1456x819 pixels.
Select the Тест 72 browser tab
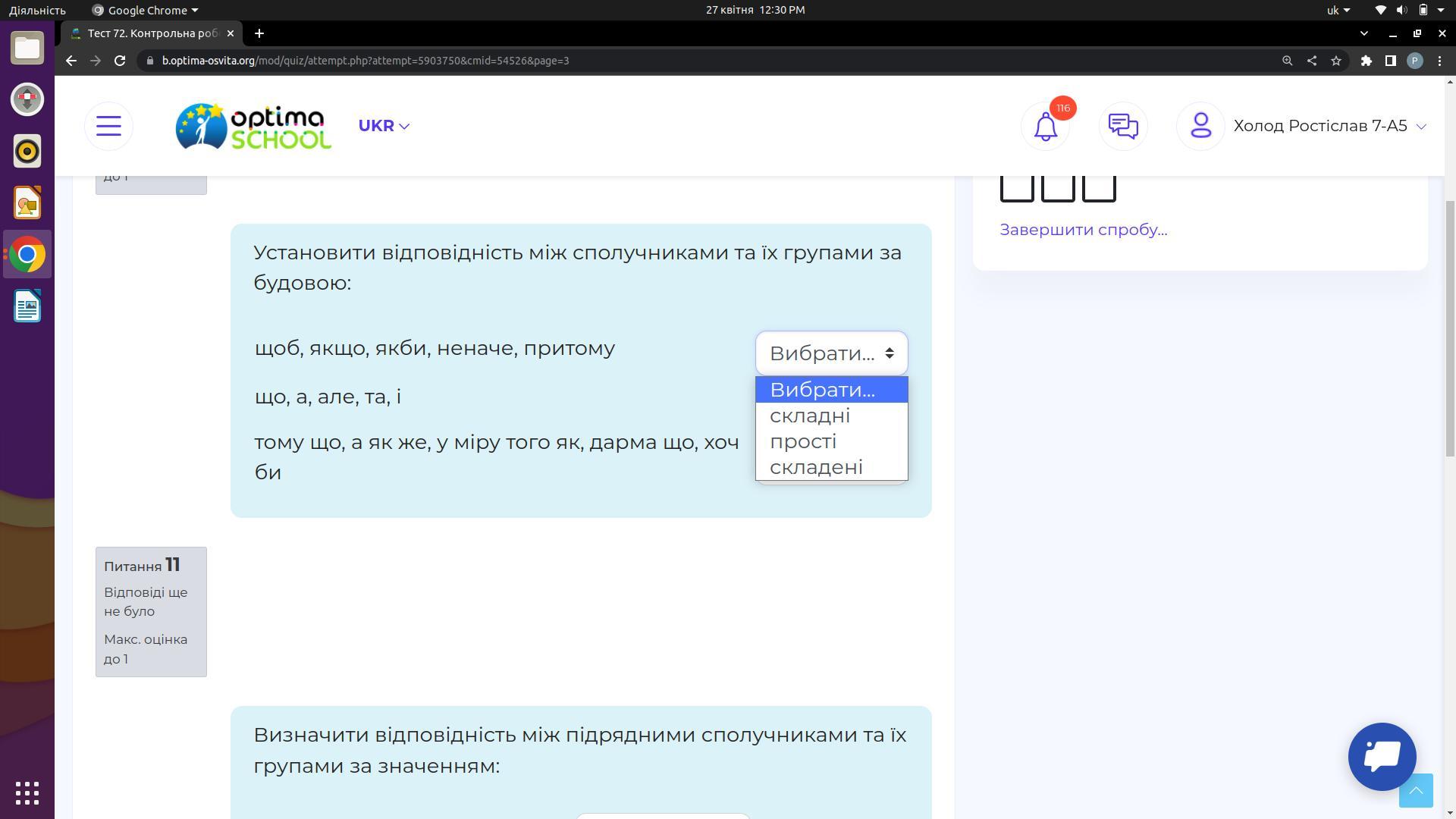(x=152, y=33)
